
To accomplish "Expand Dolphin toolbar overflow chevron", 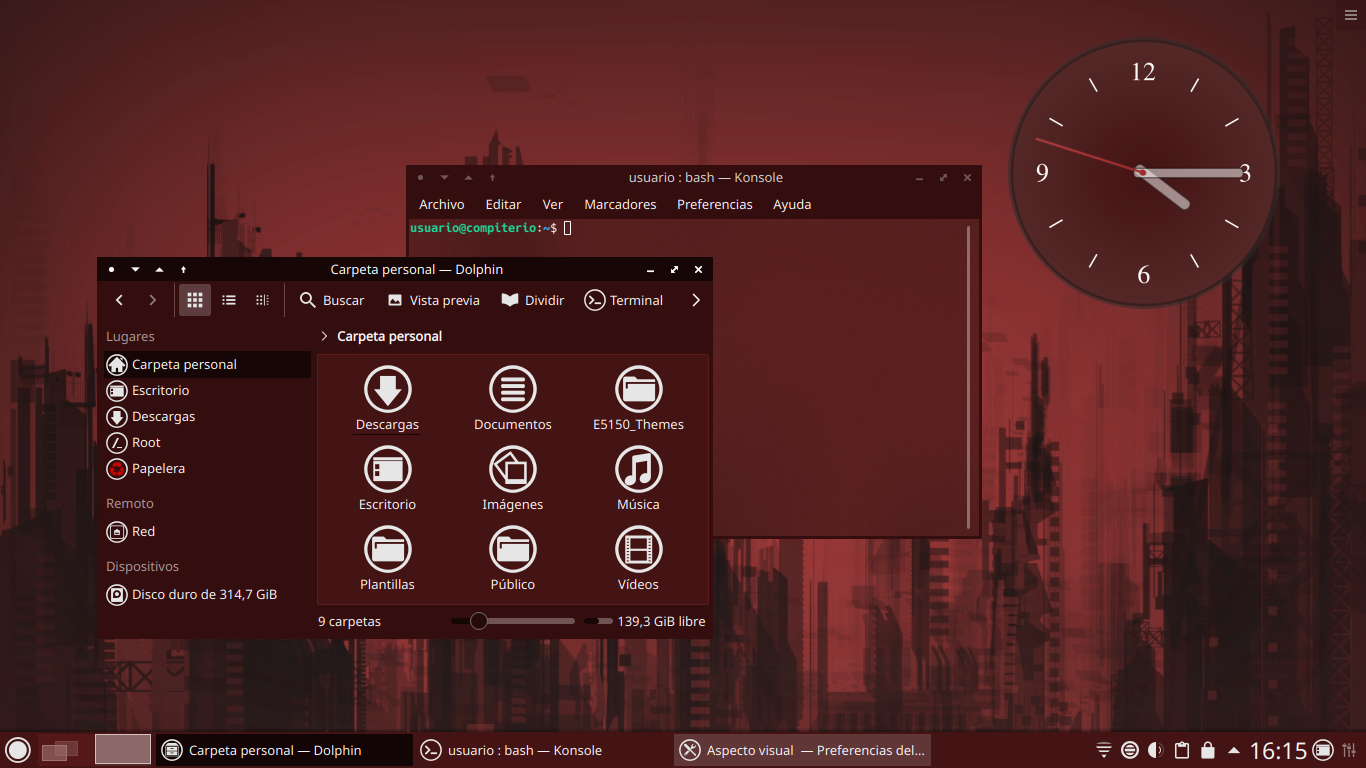I will point(696,300).
